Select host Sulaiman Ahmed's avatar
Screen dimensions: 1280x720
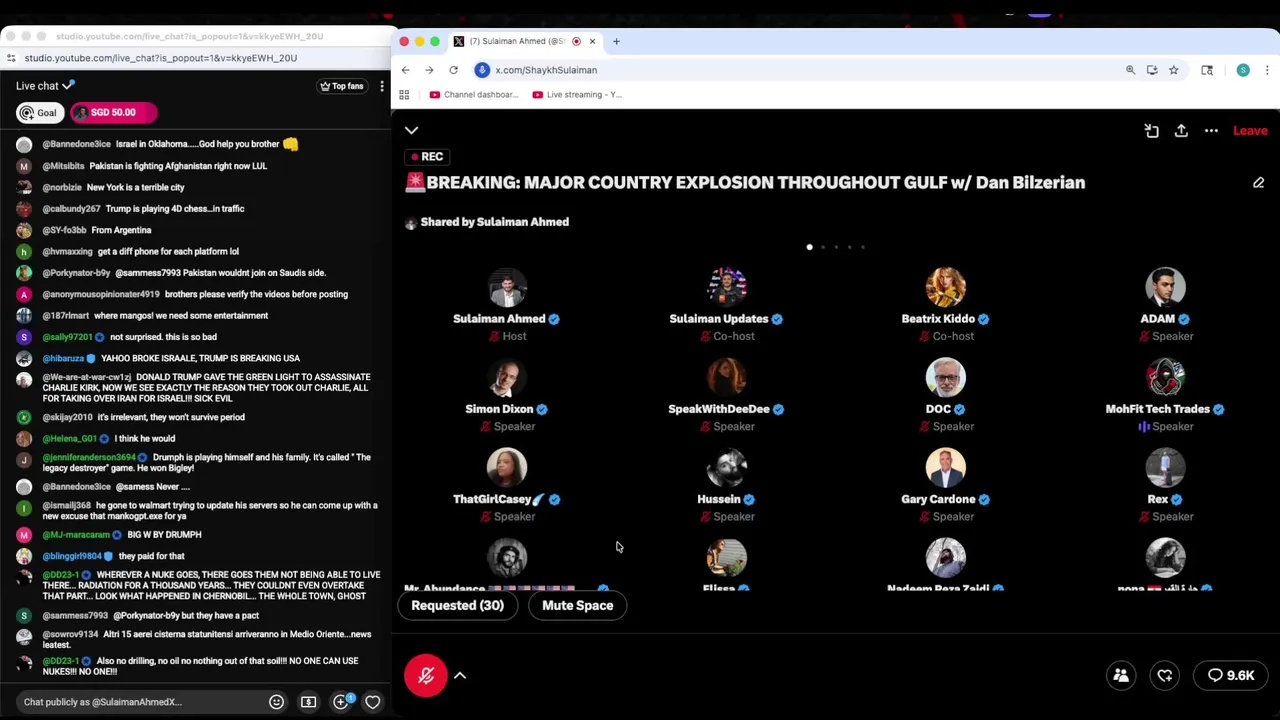pos(507,287)
